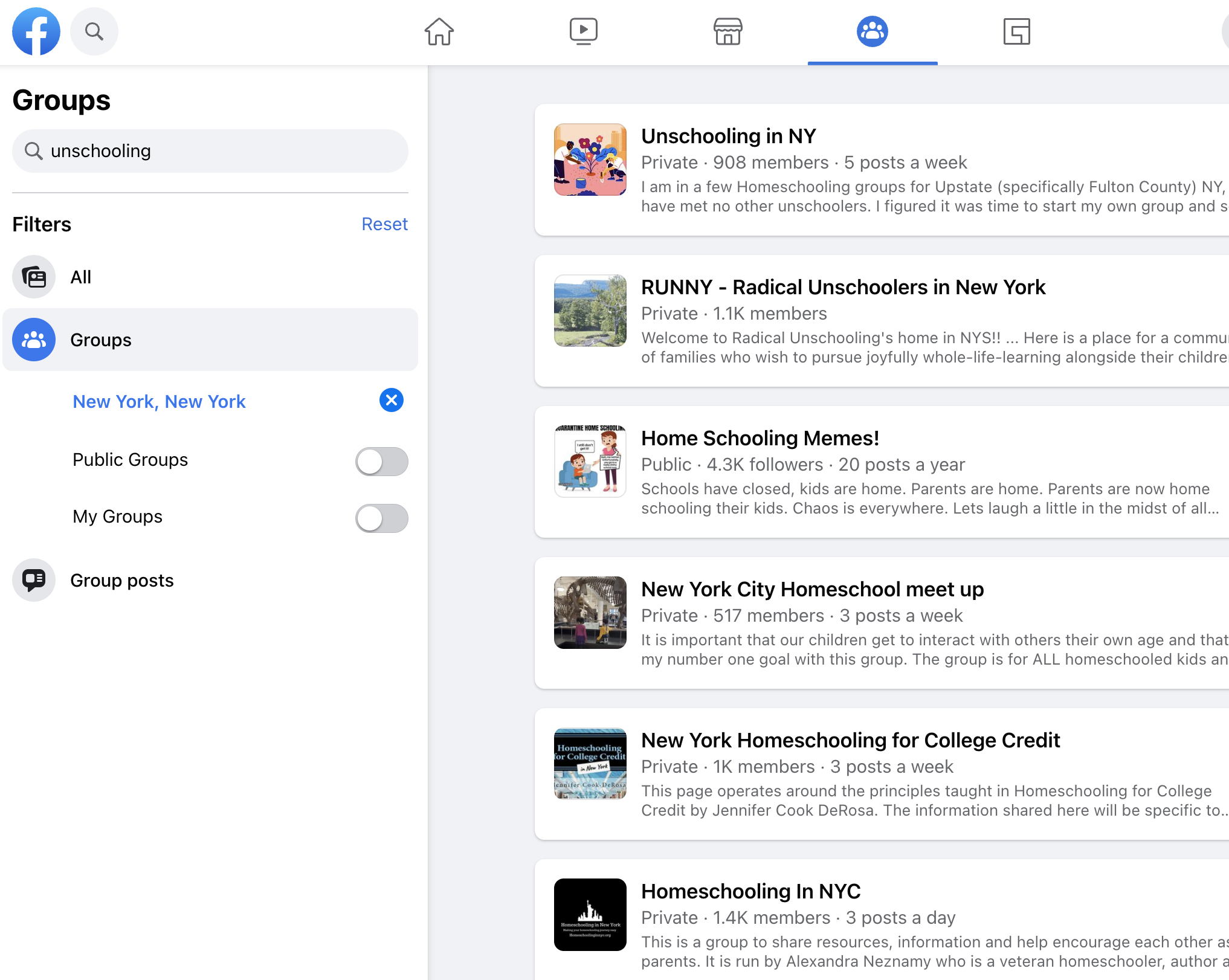Click the Public Groups label
This screenshot has width=1229, height=980.
tap(131, 460)
